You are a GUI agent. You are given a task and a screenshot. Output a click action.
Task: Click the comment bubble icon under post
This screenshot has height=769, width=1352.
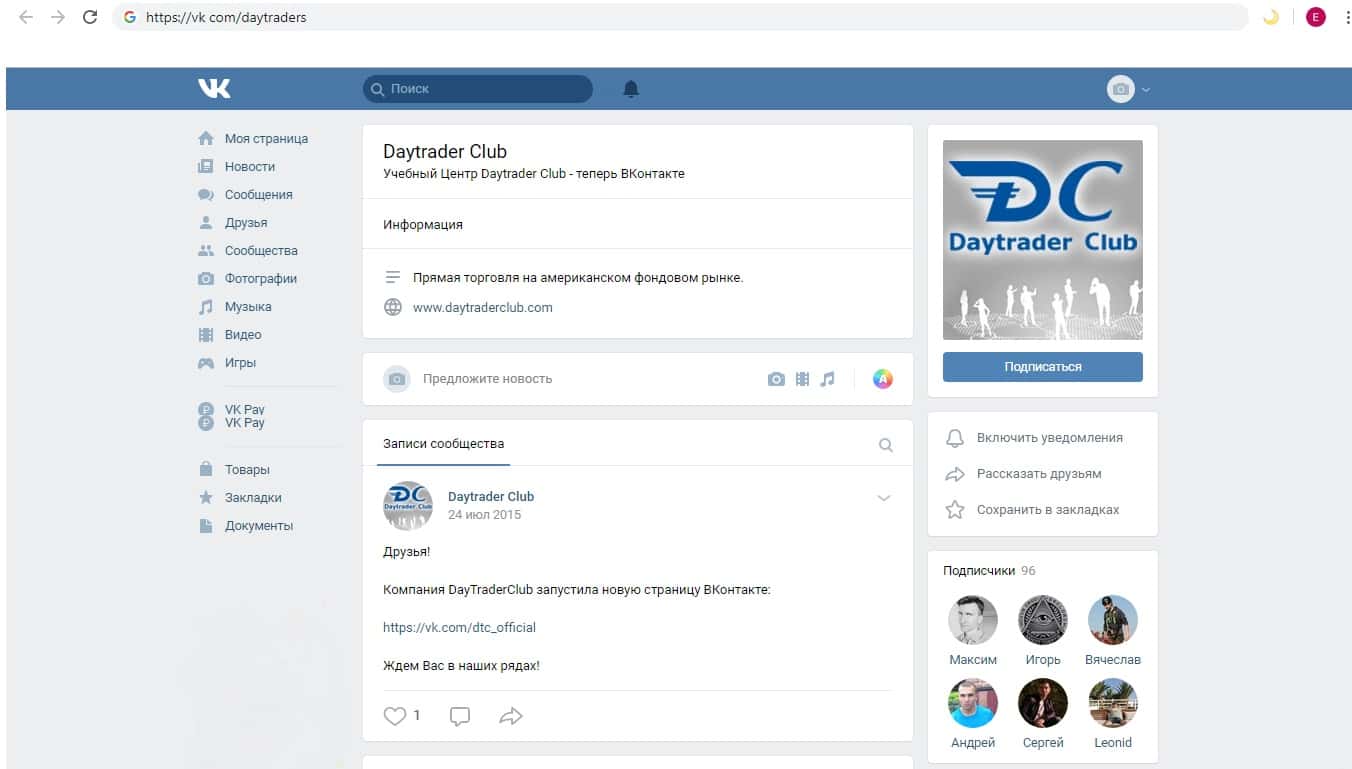coord(460,716)
